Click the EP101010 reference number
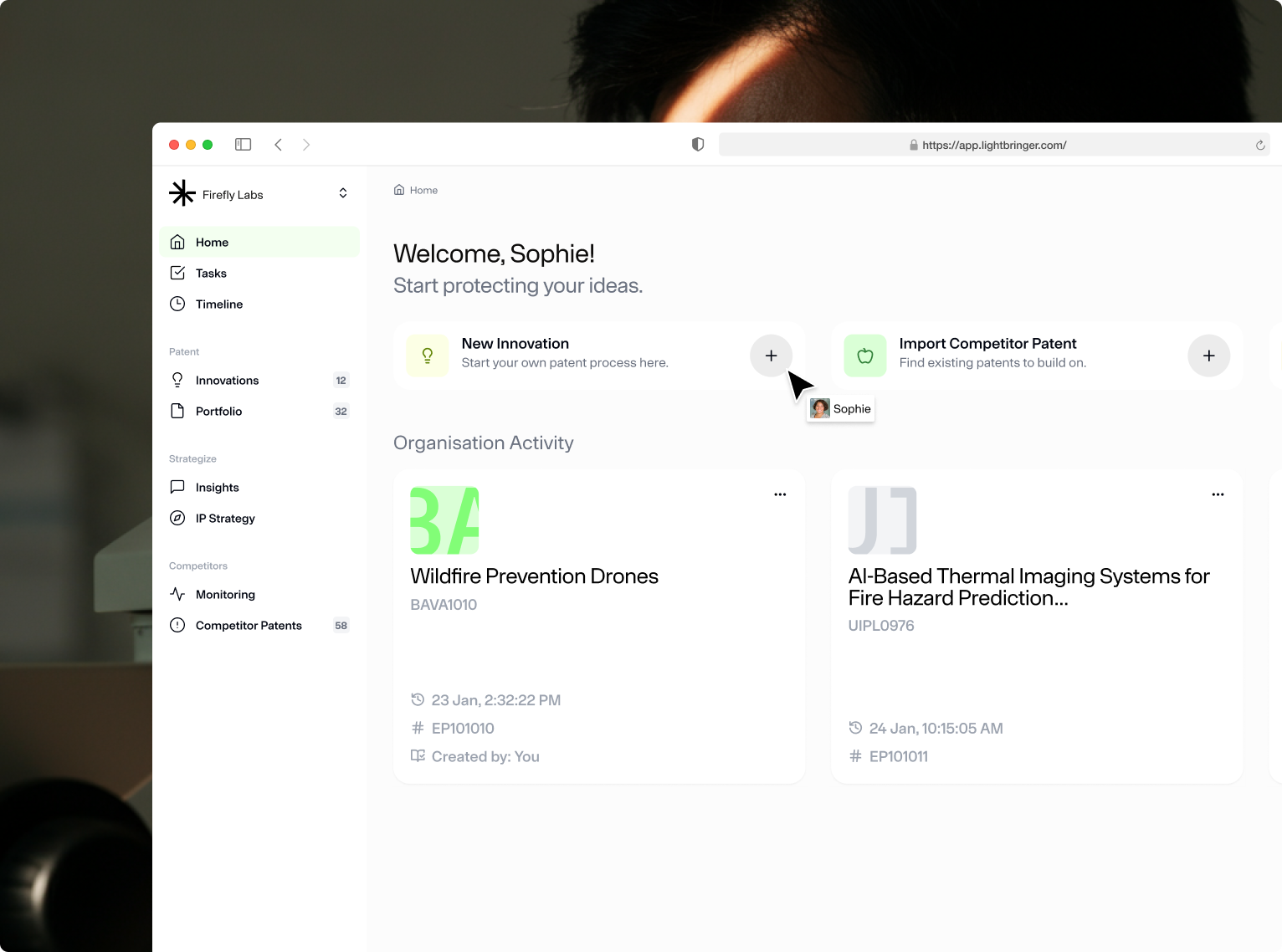This screenshot has height=952, width=1282. pyautogui.click(x=463, y=729)
